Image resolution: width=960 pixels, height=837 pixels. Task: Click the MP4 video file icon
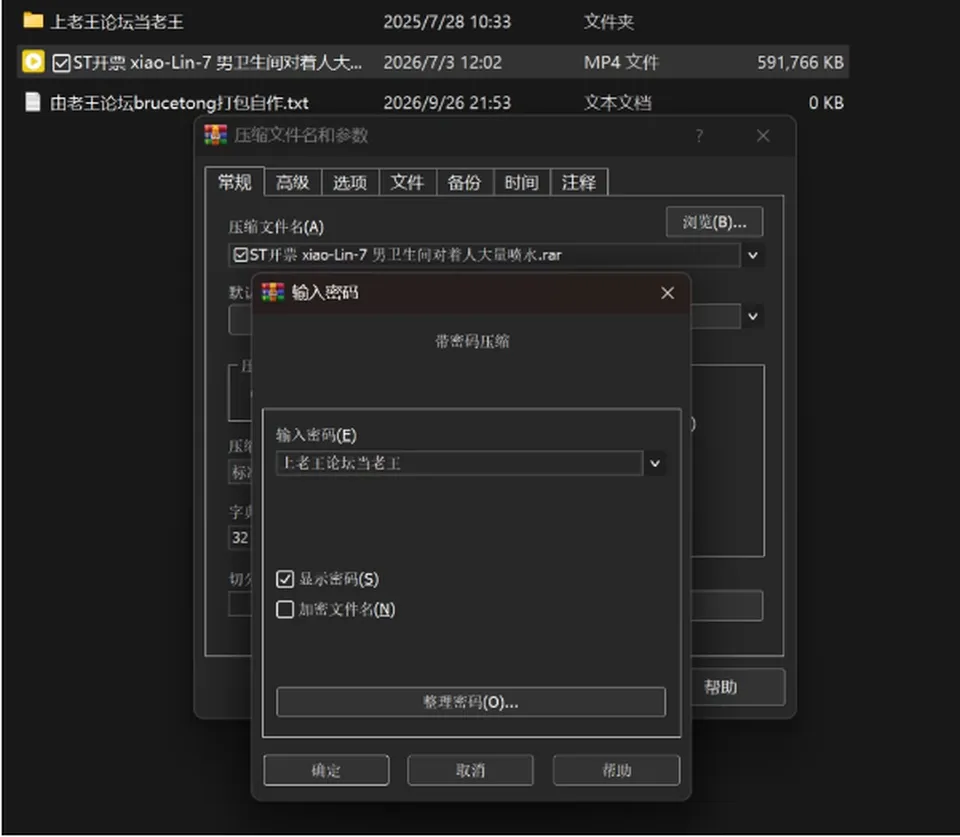(33, 61)
